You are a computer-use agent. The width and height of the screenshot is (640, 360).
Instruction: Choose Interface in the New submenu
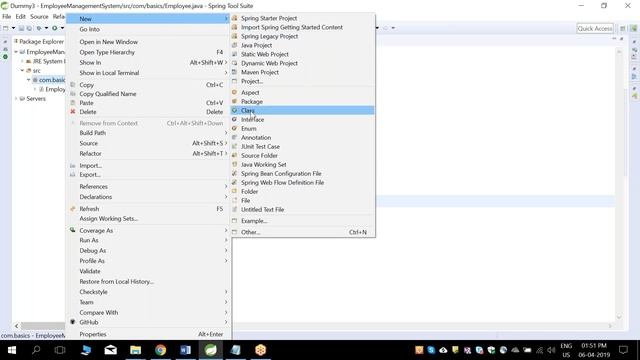click(302, 120)
